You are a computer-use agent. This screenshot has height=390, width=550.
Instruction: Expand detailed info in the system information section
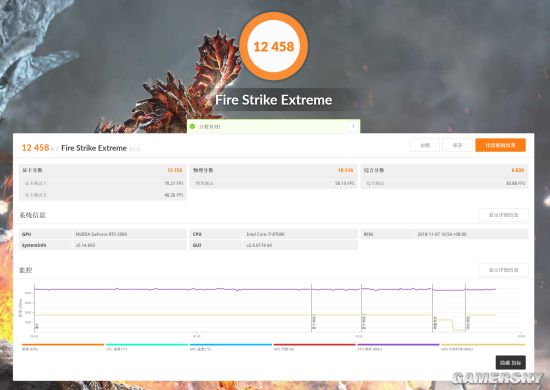coord(504,215)
